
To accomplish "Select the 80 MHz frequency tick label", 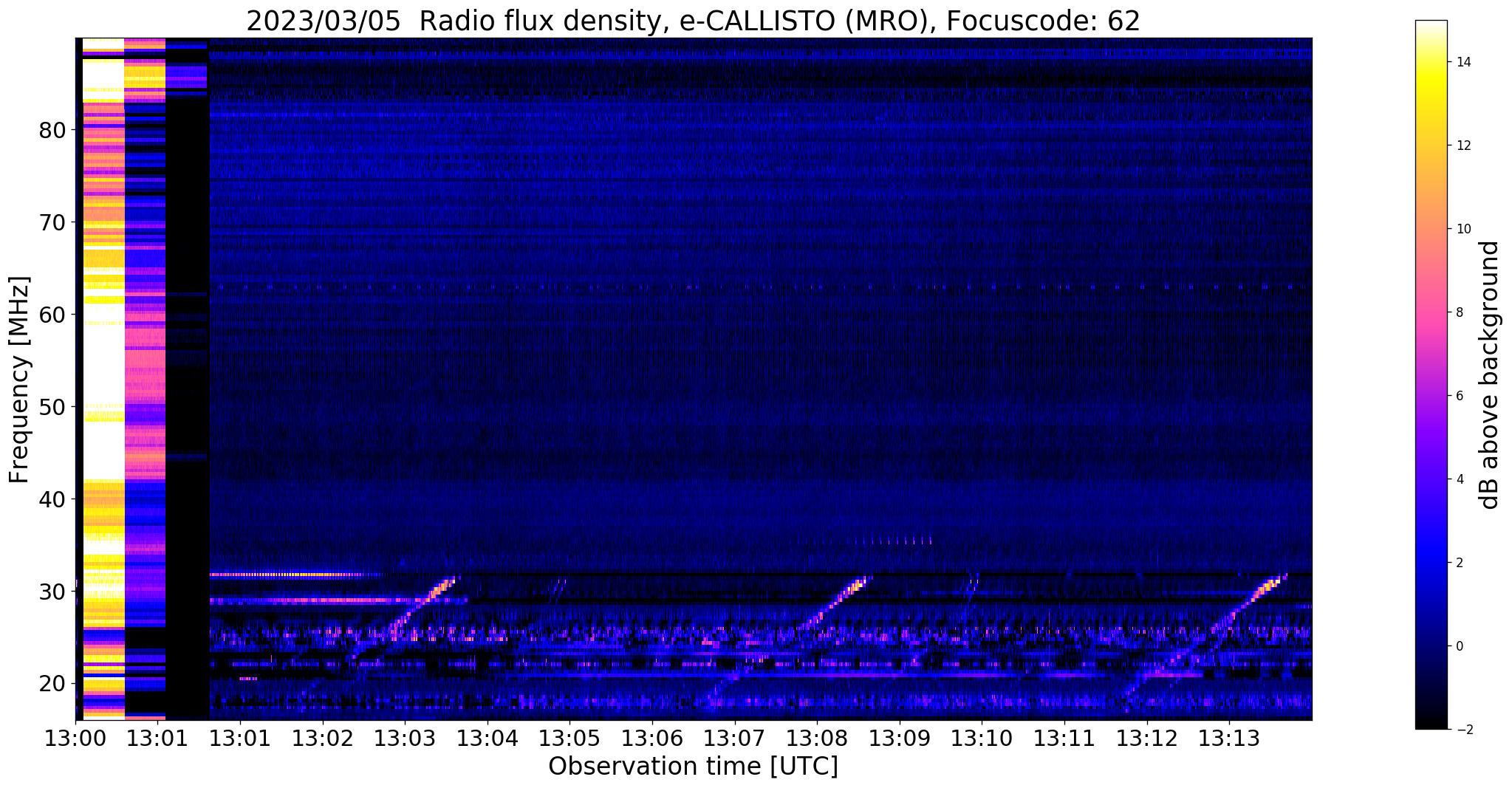I will (x=52, y=130).
